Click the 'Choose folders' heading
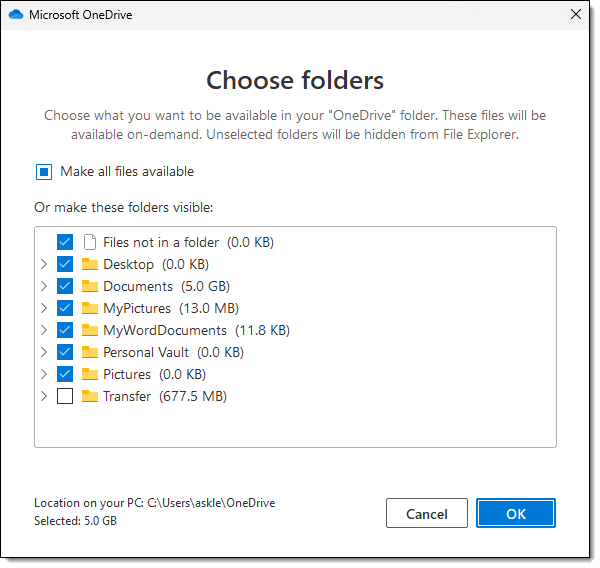 tap(295, 80)
